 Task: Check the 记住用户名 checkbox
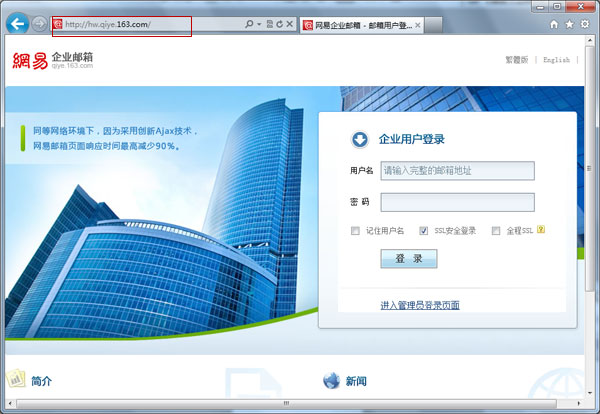pyautogui.click(x=355, y=231)
